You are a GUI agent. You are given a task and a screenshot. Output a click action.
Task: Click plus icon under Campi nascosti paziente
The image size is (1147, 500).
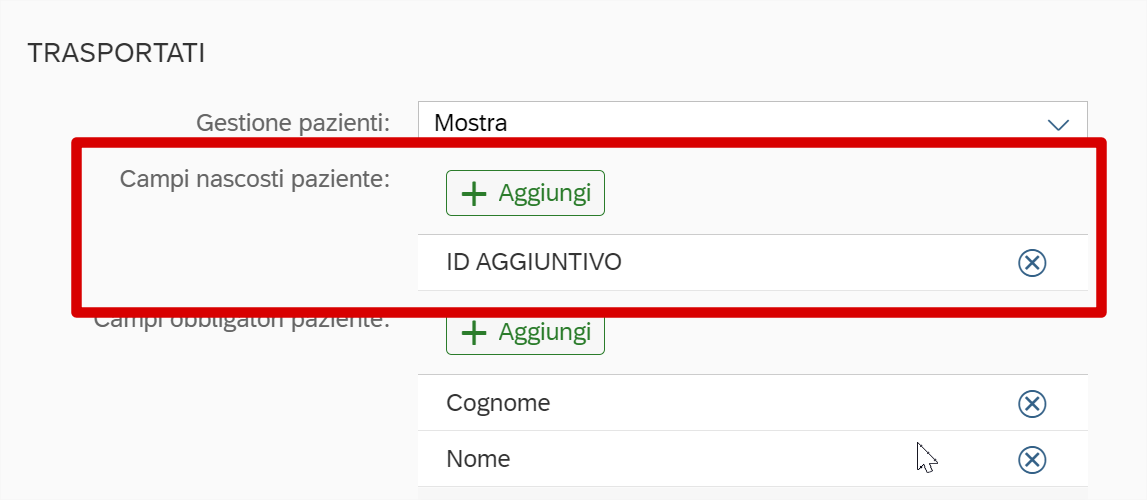click(474, 193)
